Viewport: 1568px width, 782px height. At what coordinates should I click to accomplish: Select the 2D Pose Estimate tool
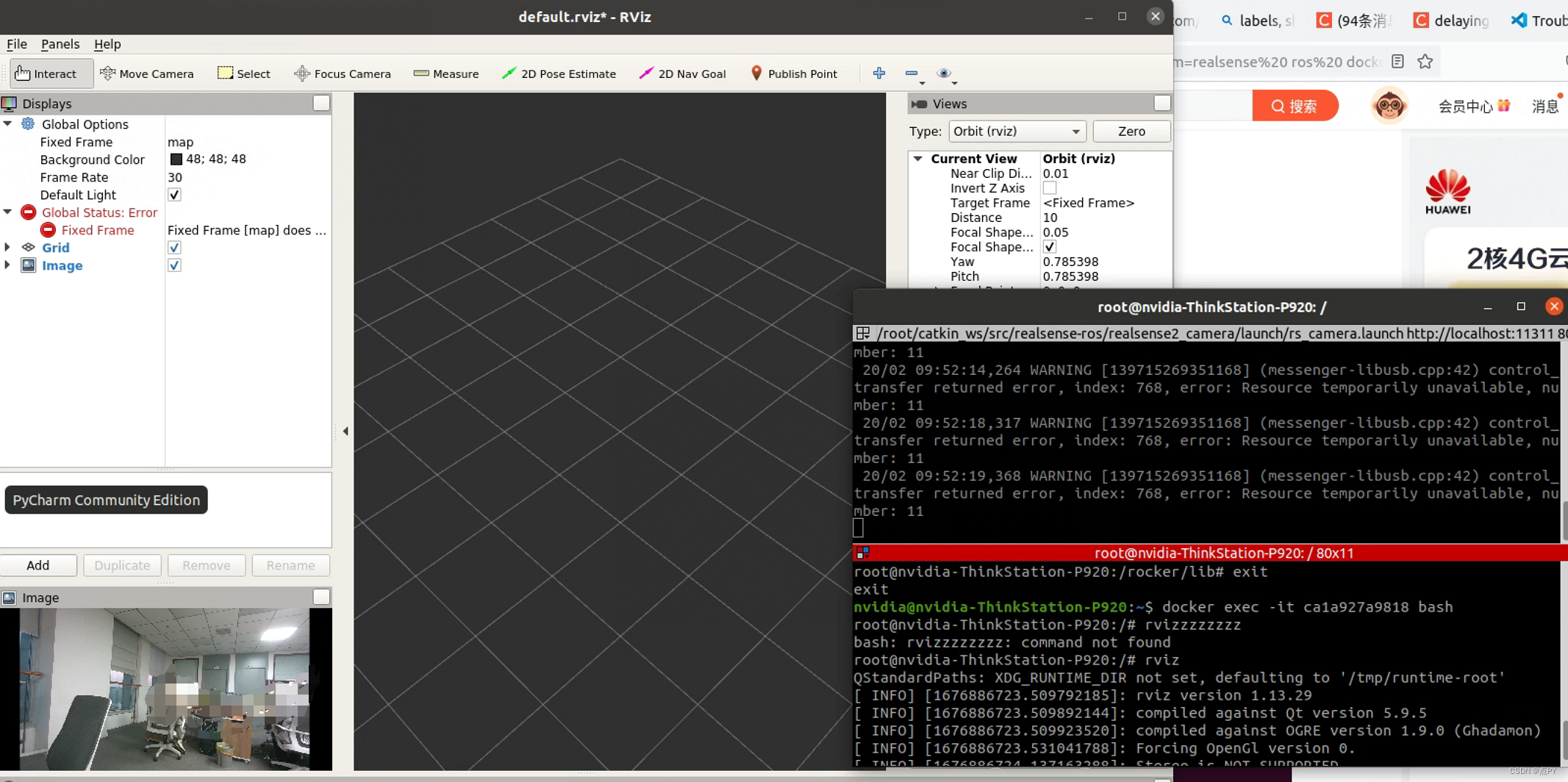tap(559, 73)
